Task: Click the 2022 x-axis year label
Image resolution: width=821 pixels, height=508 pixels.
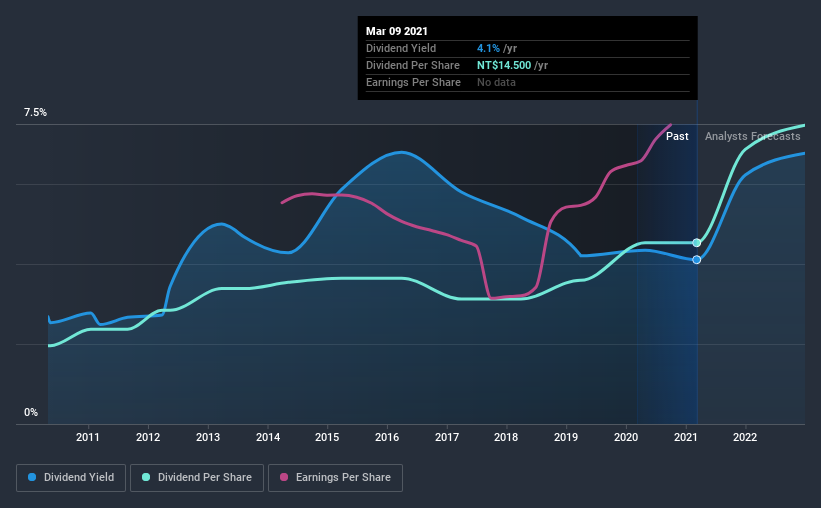Action: (x=745, y=437)
